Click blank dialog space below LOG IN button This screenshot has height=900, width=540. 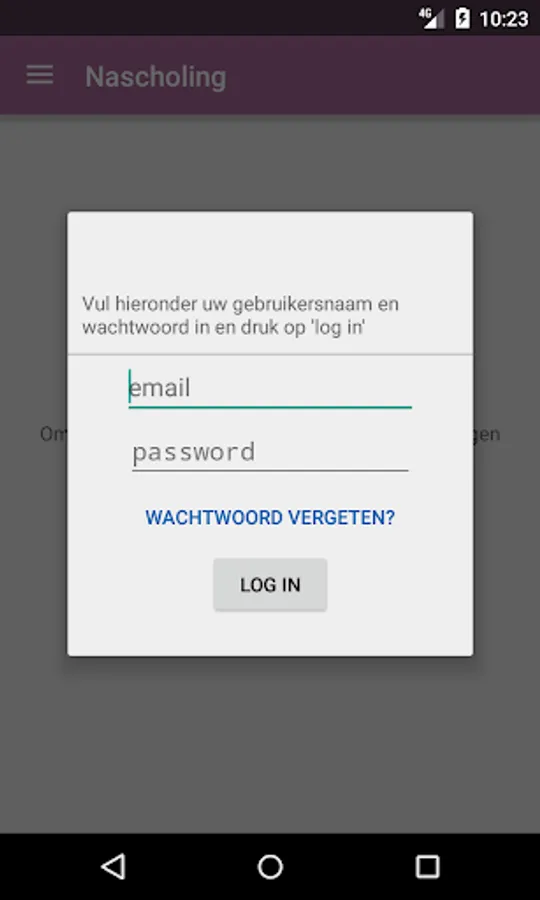270,633
